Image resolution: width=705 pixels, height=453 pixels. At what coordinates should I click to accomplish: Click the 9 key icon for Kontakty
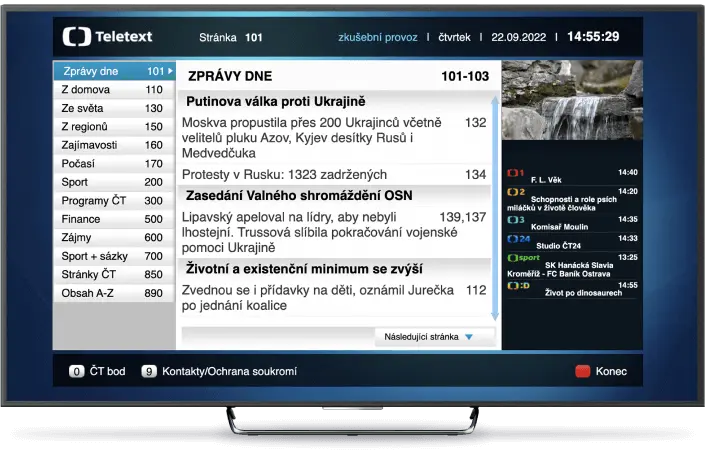coord(149,371)
